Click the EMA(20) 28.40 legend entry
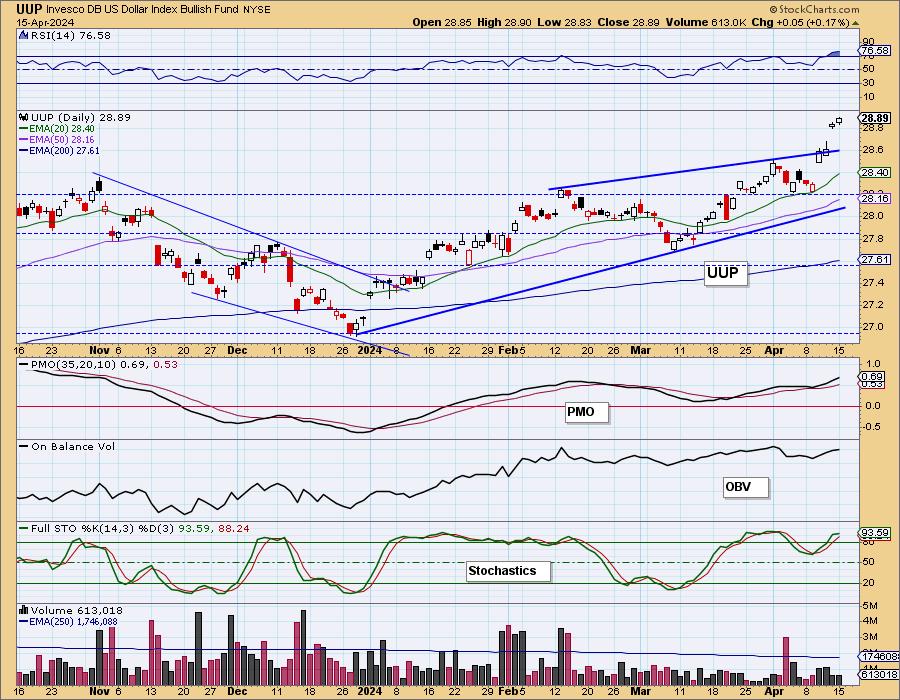This screenshot has height=700, width=900. pyautogui.click(x=57, y=129)
